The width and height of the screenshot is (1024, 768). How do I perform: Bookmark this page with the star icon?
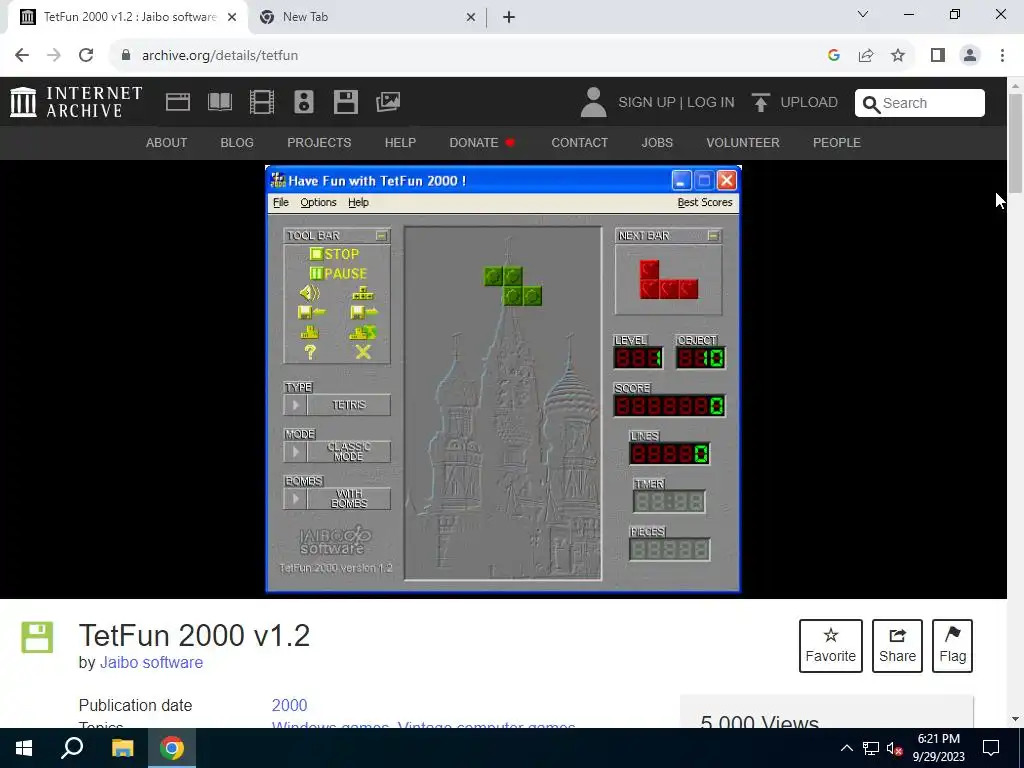[x=898, y=56]
